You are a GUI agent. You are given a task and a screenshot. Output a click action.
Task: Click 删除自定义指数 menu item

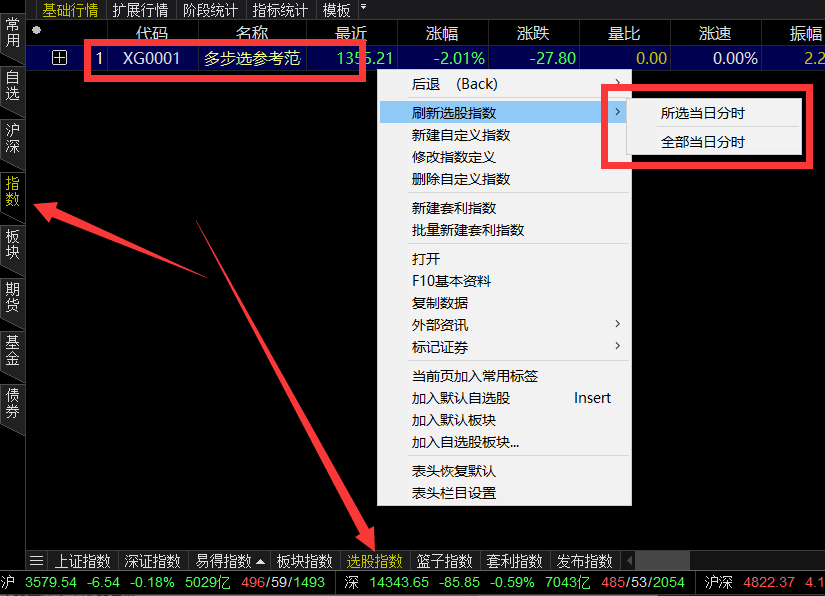(x=505, y=179)
